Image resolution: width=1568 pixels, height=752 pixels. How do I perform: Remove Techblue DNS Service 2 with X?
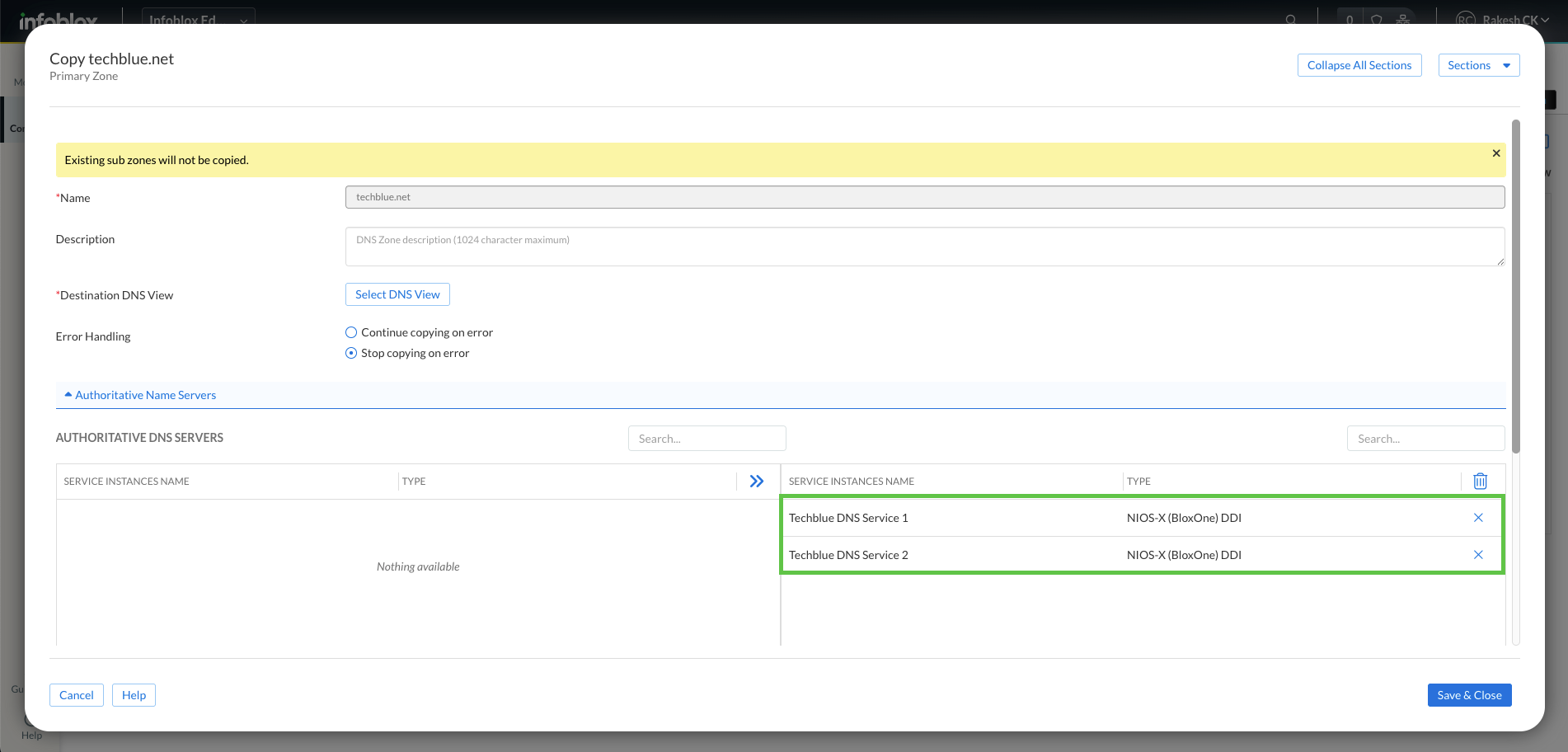(1477, 555)
